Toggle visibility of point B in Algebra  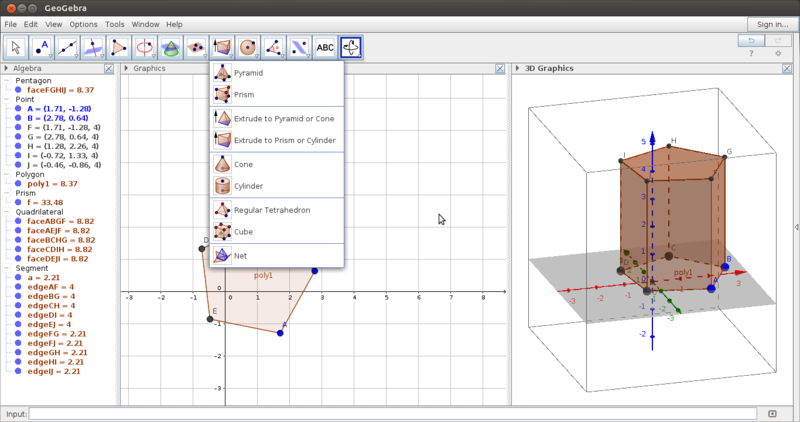click(18, 118)
